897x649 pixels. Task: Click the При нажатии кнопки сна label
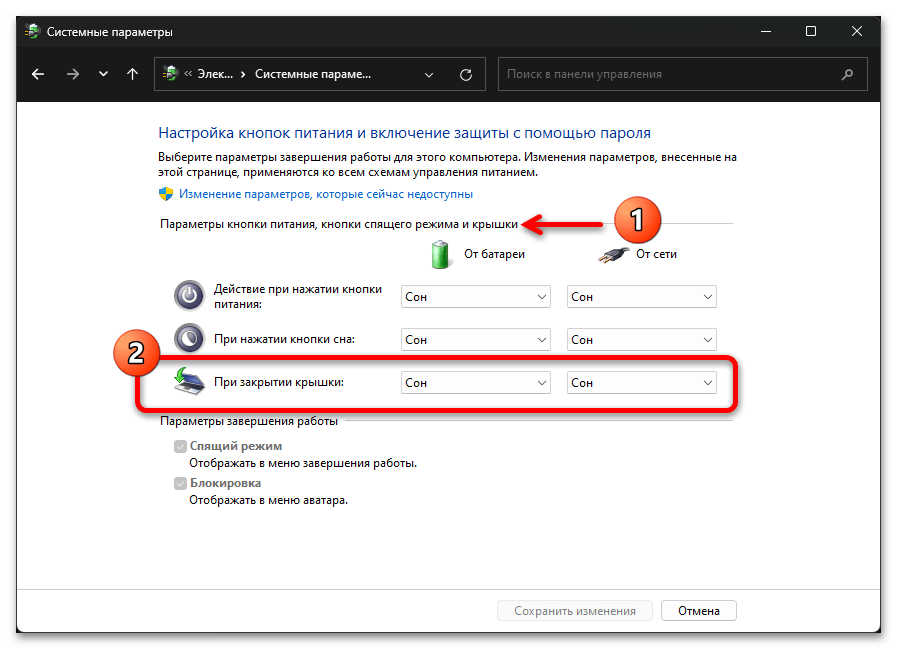click(x=284, y=339)
